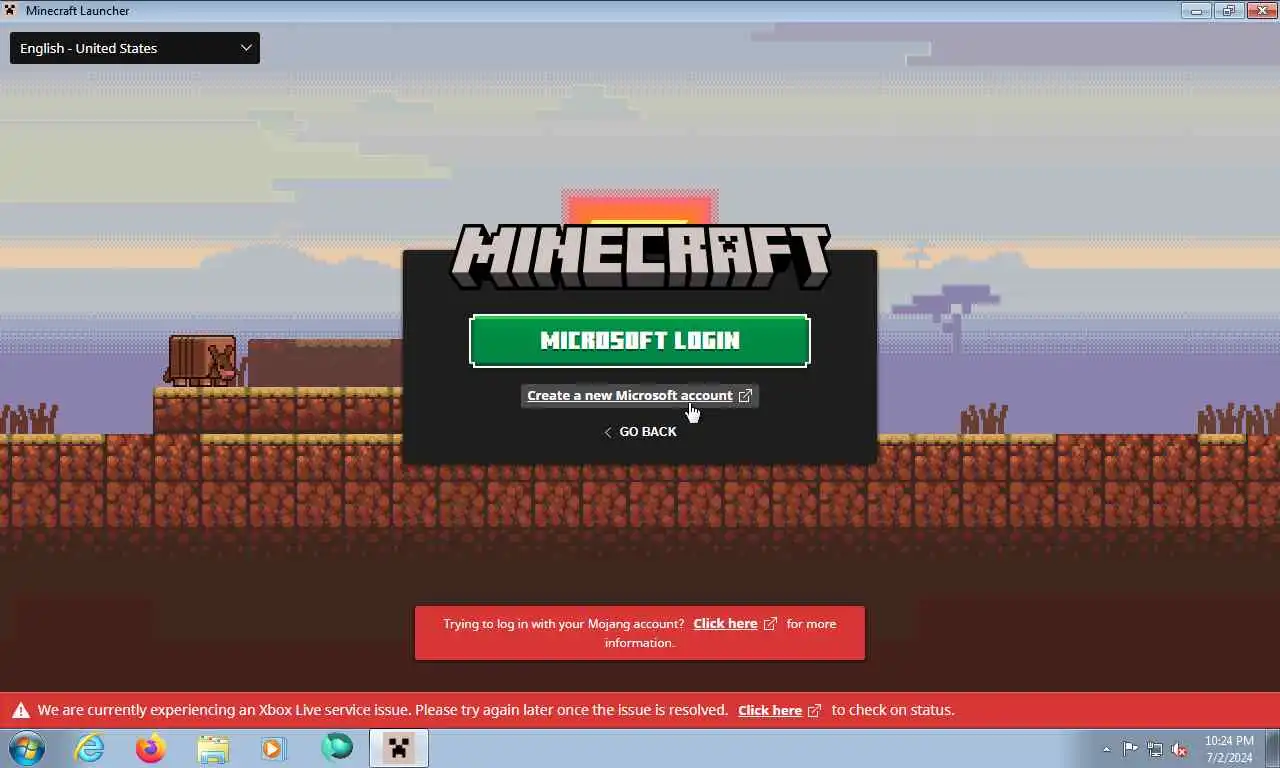Image resolution: width=1280 pixels, height=768 pixels.
Task: Click external link icon in Mojang notice
Action: tap(770, 623)
